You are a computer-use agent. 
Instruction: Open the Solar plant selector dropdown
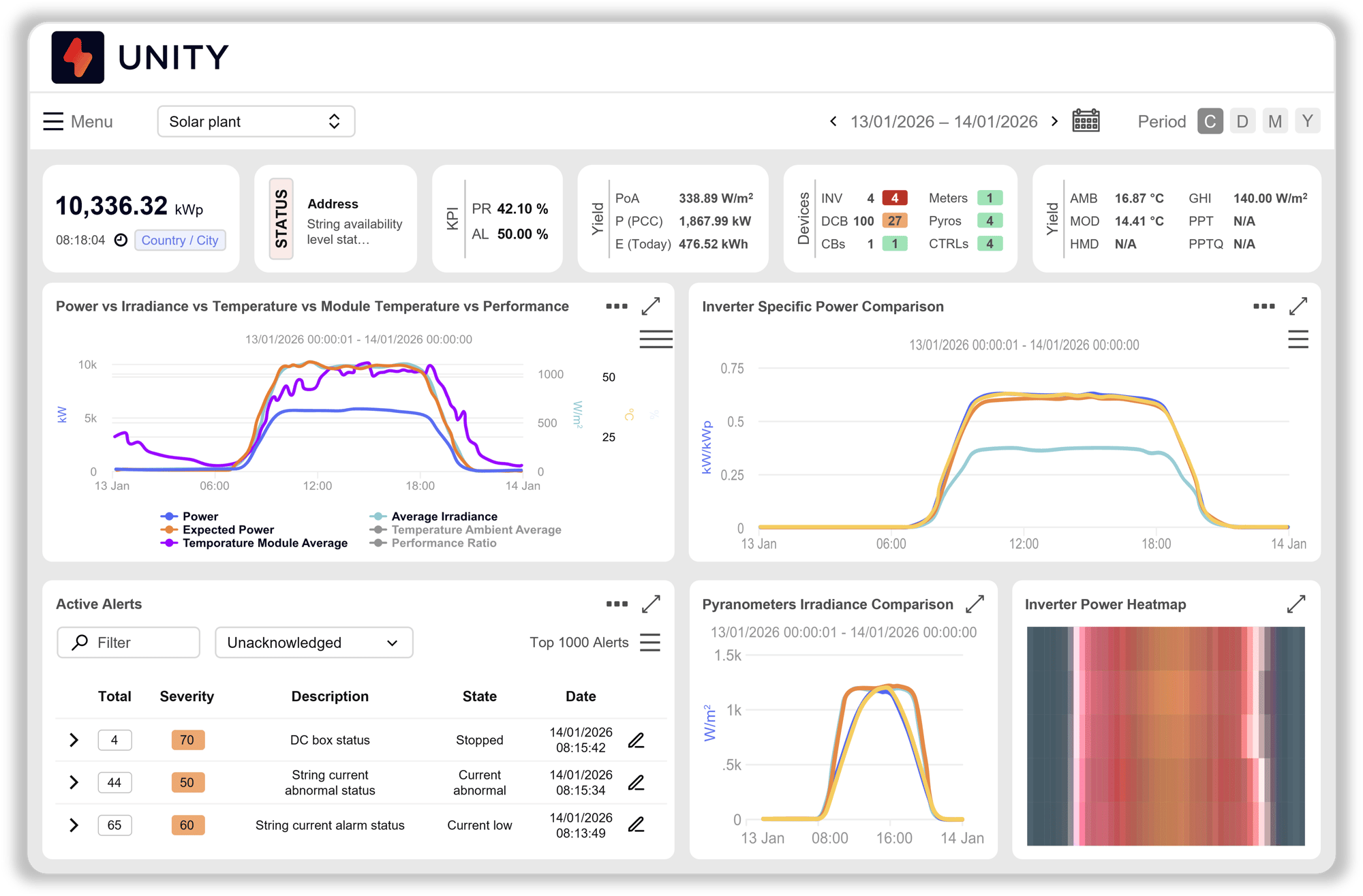pos(256,121)
